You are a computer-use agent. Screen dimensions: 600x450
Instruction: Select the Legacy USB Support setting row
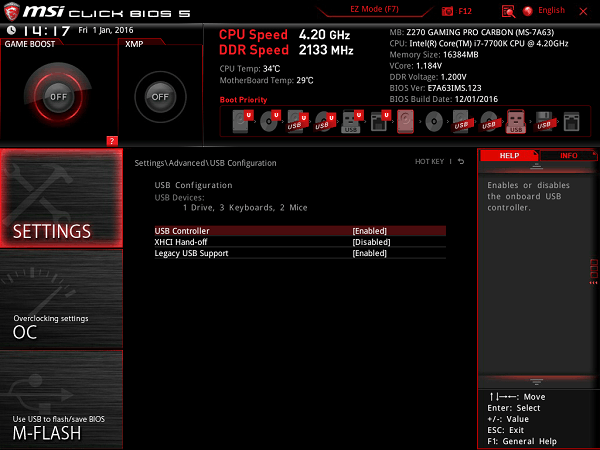pos(300,253)
